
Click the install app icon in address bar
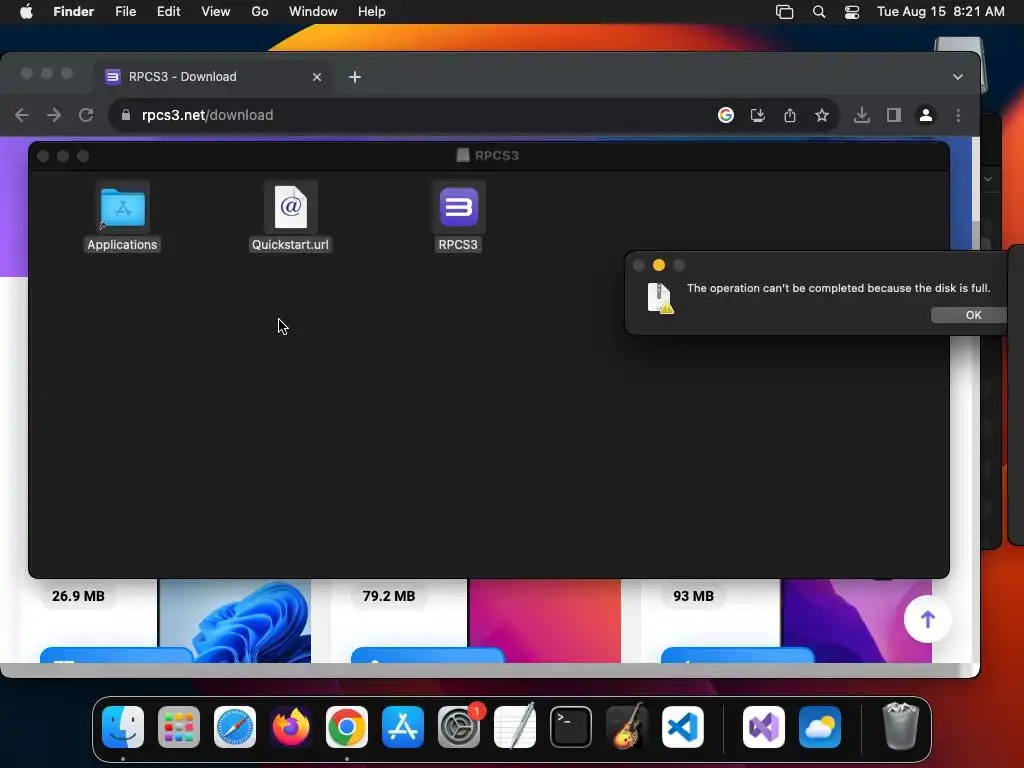coord(758,115)
